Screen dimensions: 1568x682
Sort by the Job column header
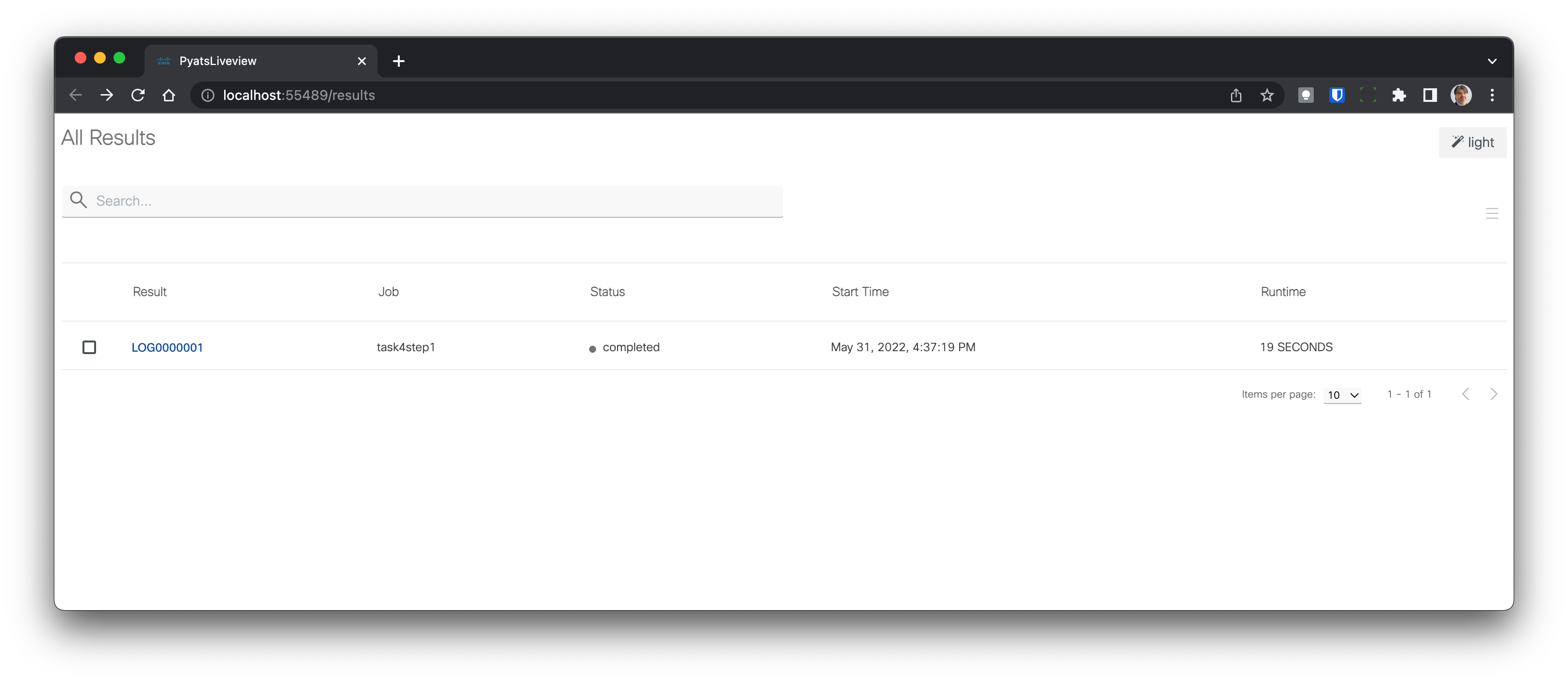pos(388,292)
